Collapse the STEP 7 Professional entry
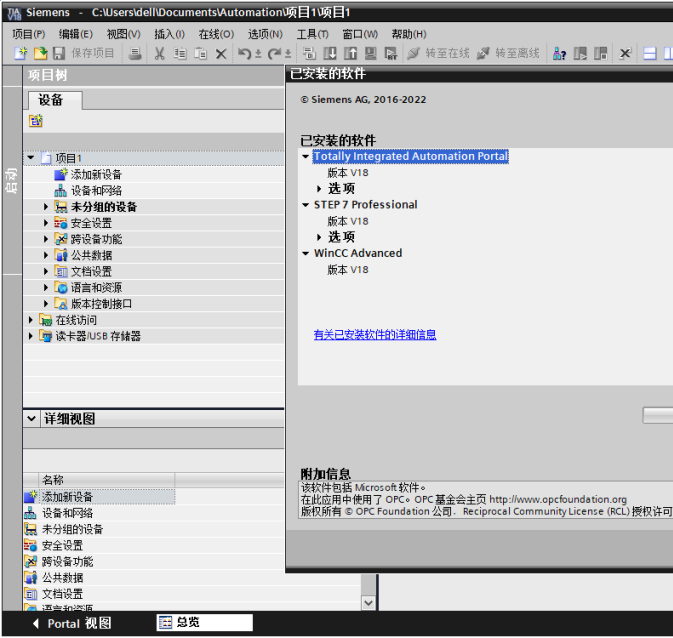The height and width of the screenshot is (638, 673). click(305, 205)
